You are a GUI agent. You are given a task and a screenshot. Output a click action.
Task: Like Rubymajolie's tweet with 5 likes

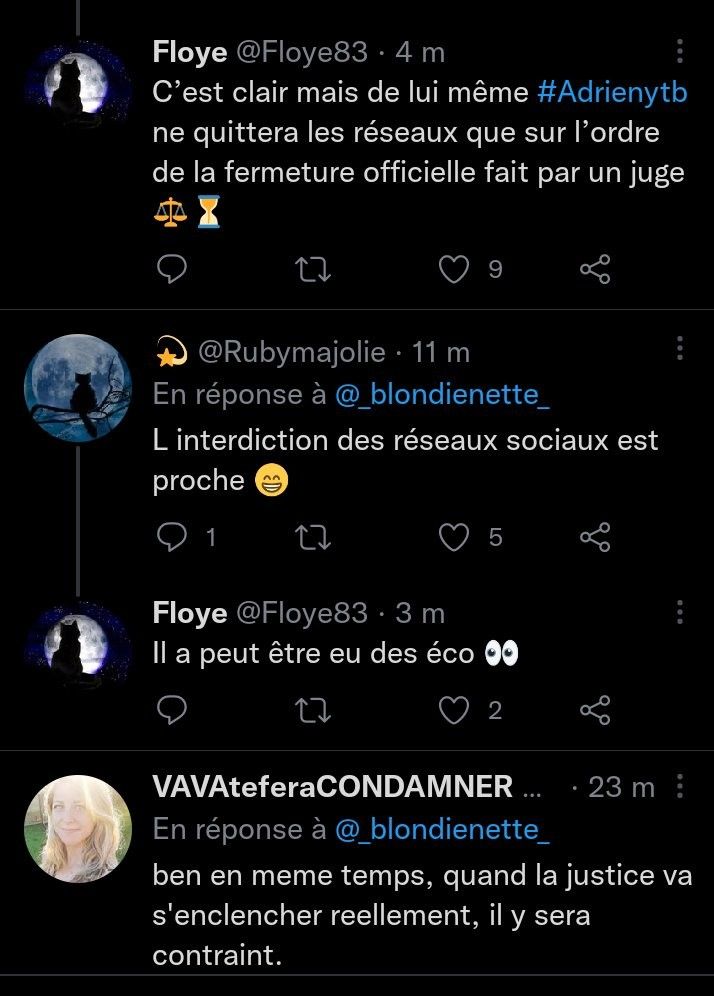pos(456,538)
